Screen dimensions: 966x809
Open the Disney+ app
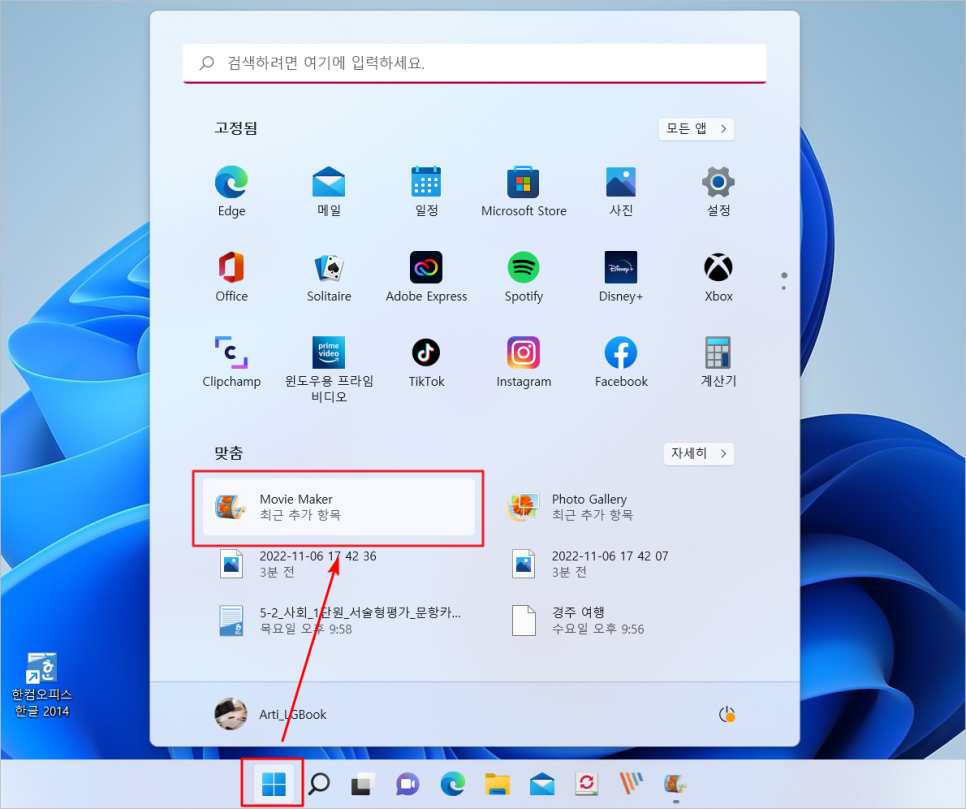621,277
